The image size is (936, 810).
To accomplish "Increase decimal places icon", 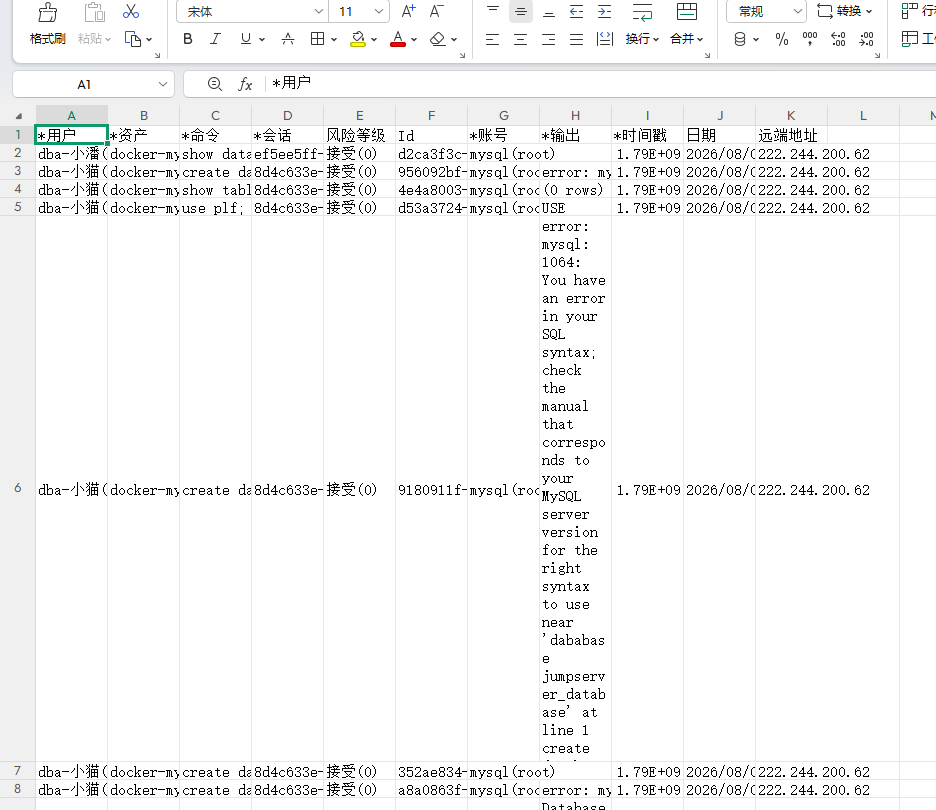I will pyautogui.click(x=838, y=39).
